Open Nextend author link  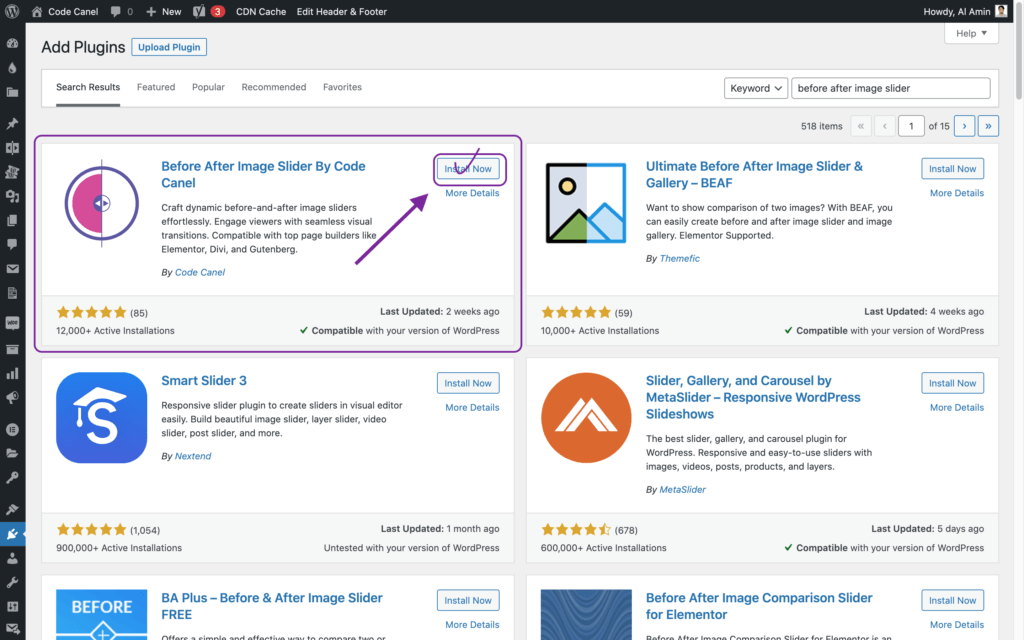pyautogui.click(x=193, y=456)
